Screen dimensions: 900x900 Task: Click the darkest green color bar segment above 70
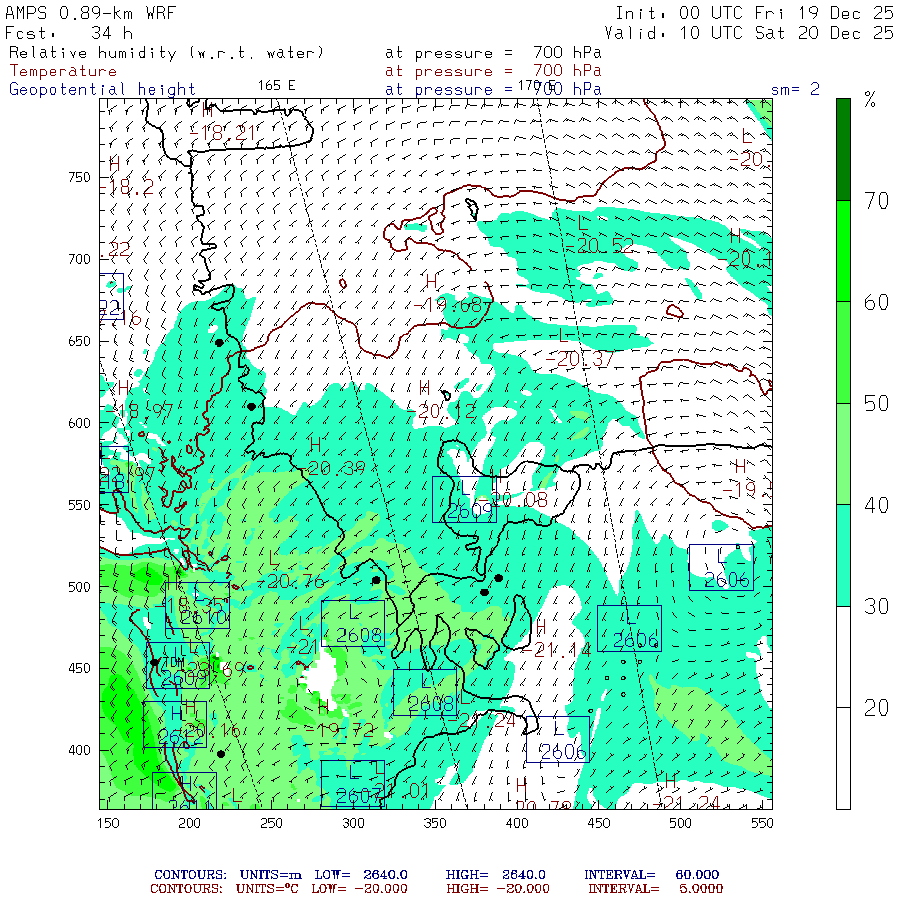click(x=843, y=149)
